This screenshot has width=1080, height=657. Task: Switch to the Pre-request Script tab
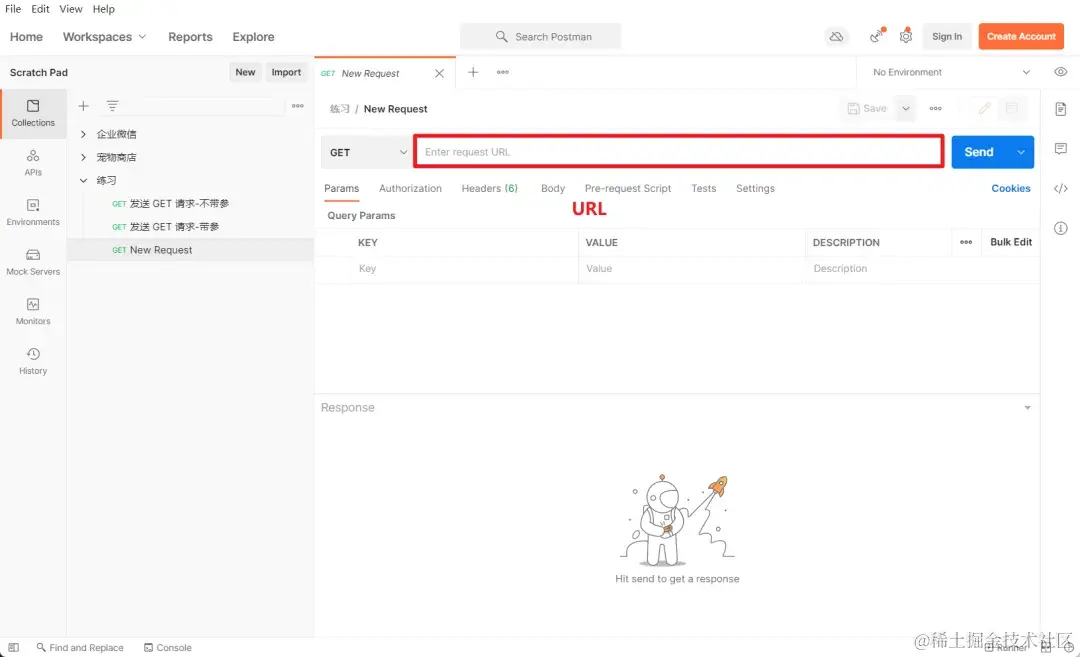coord(628,188)
